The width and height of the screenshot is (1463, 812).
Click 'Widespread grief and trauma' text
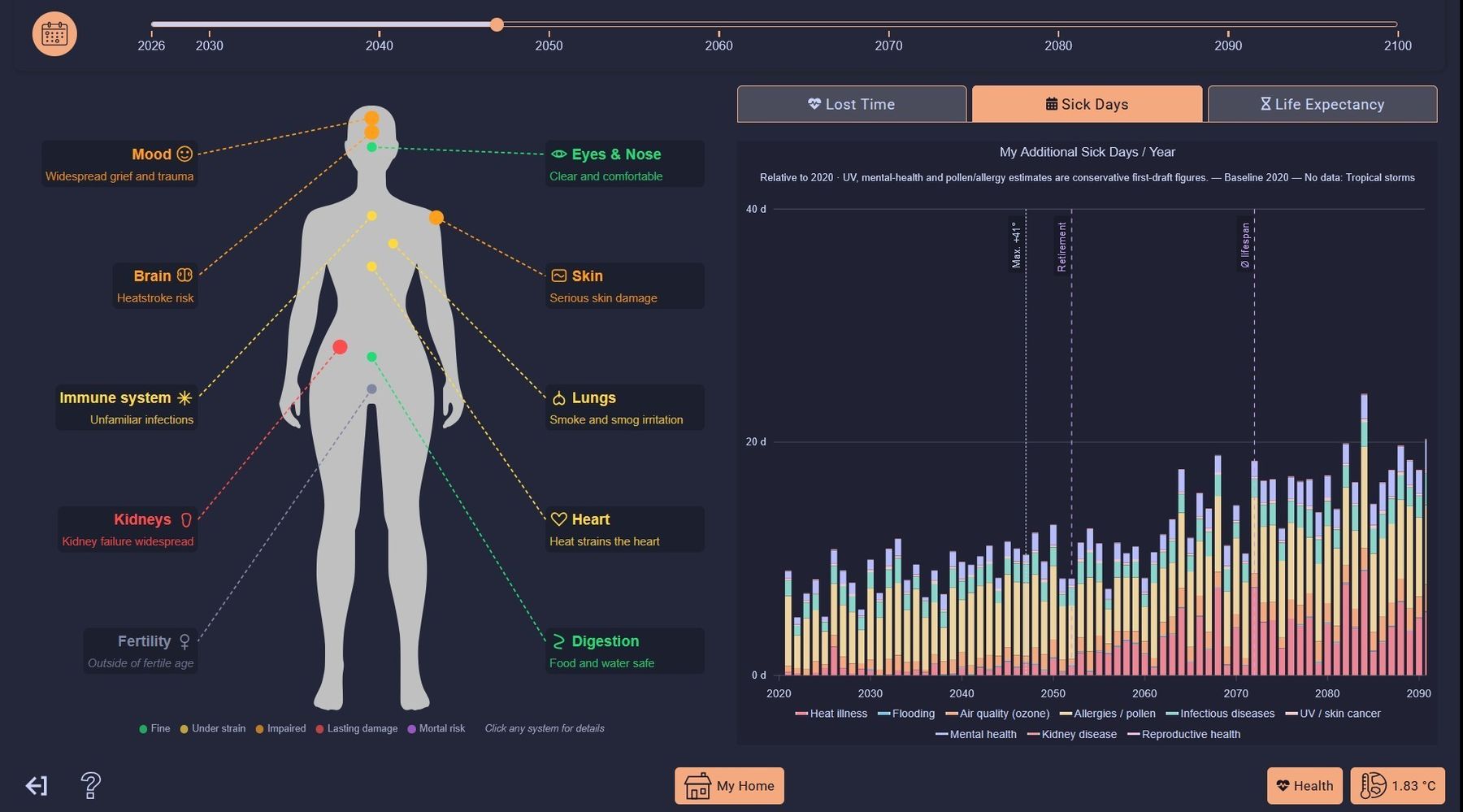[119, 176]
